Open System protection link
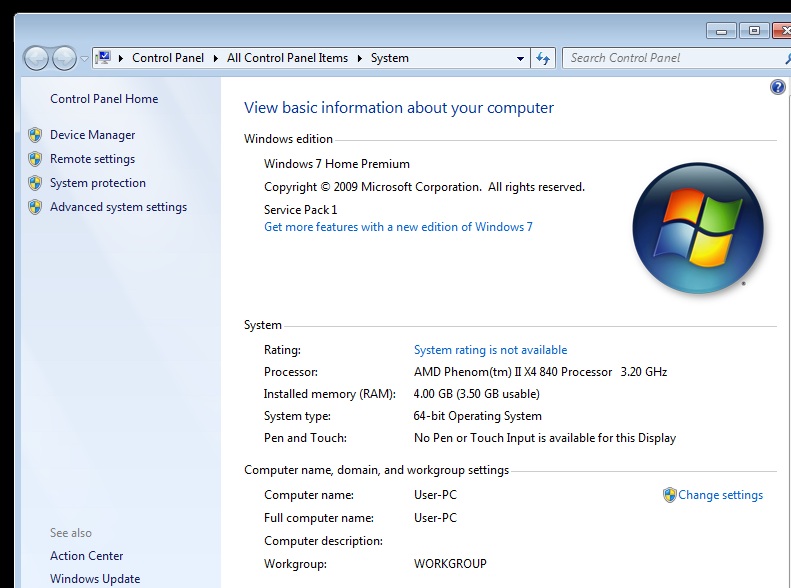This screenshot has width=791, height=588. 98,183
